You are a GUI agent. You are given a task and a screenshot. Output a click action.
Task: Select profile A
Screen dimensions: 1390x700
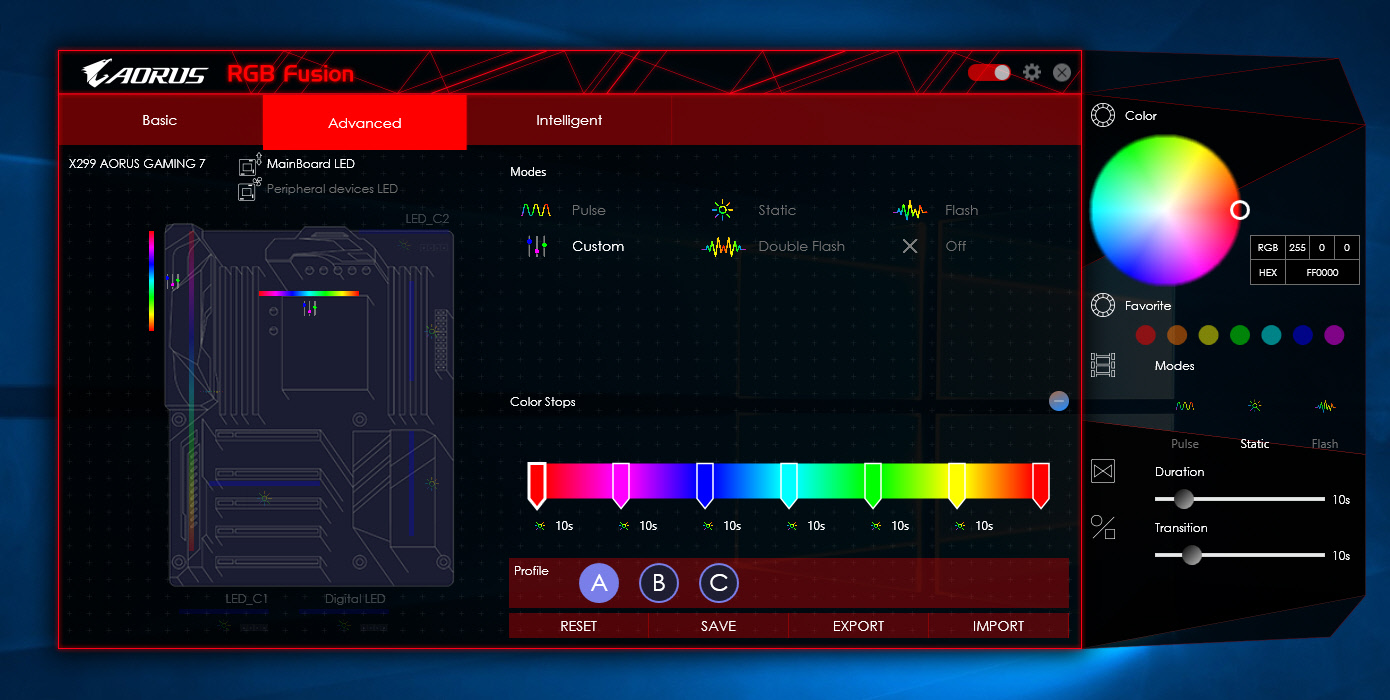599,584
